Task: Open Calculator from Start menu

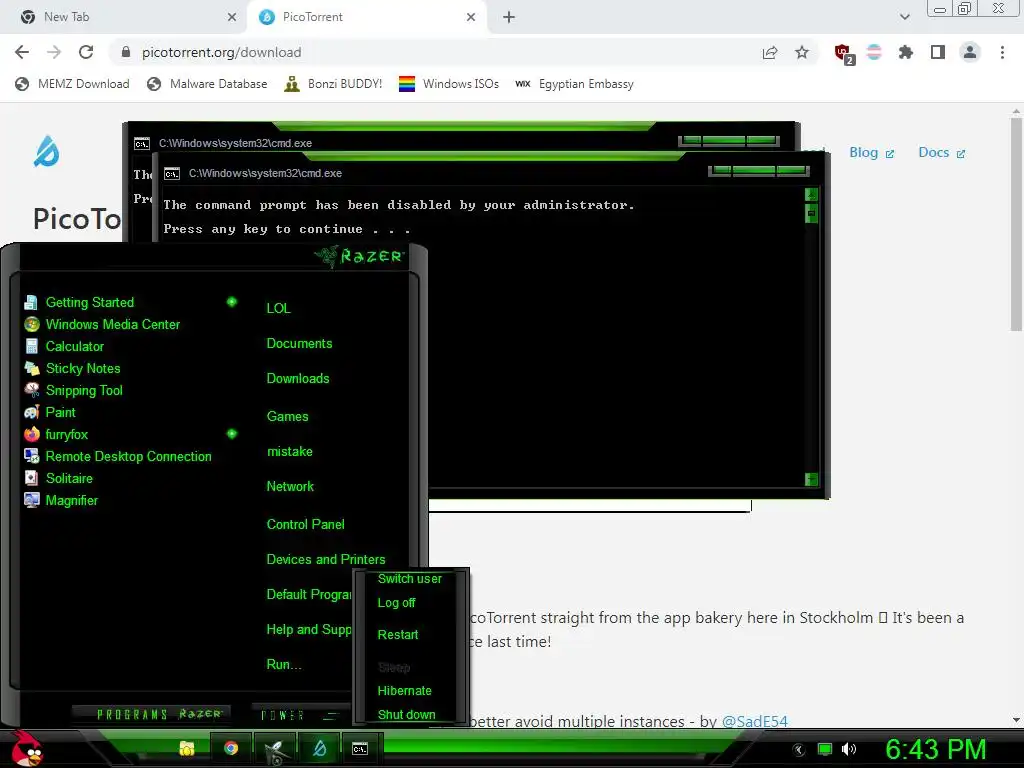Action: (63, 347)
